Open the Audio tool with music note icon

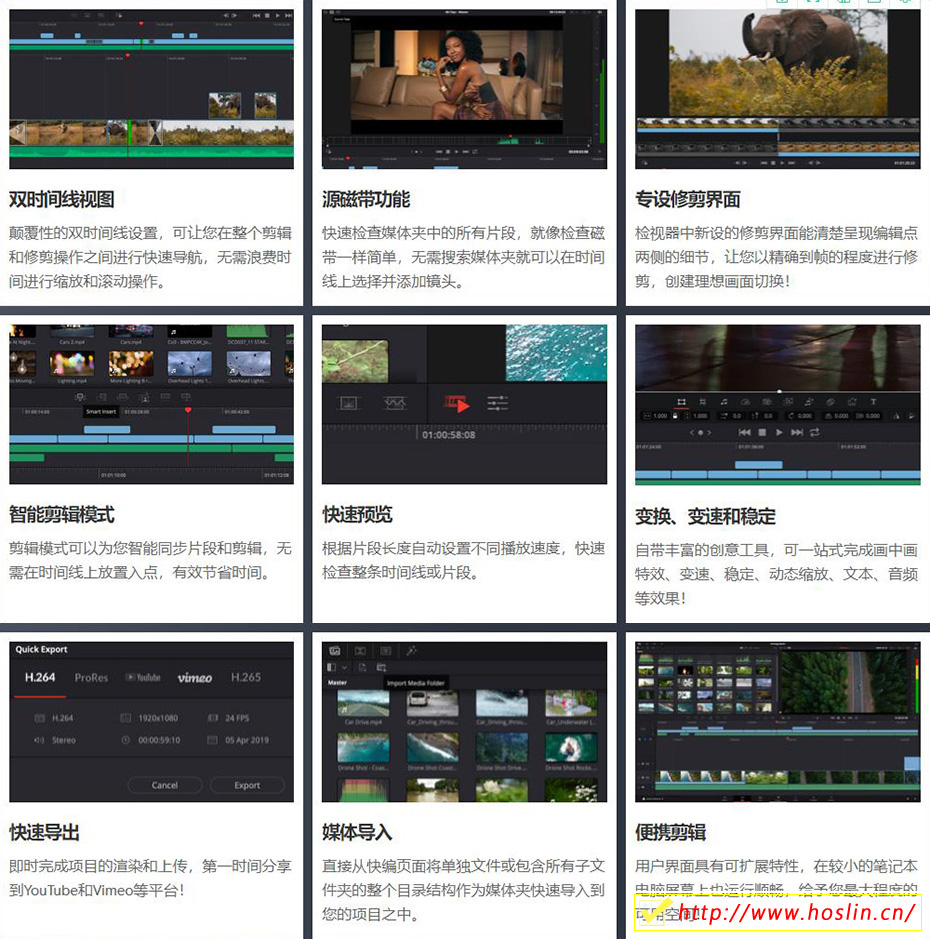point(723,402)
